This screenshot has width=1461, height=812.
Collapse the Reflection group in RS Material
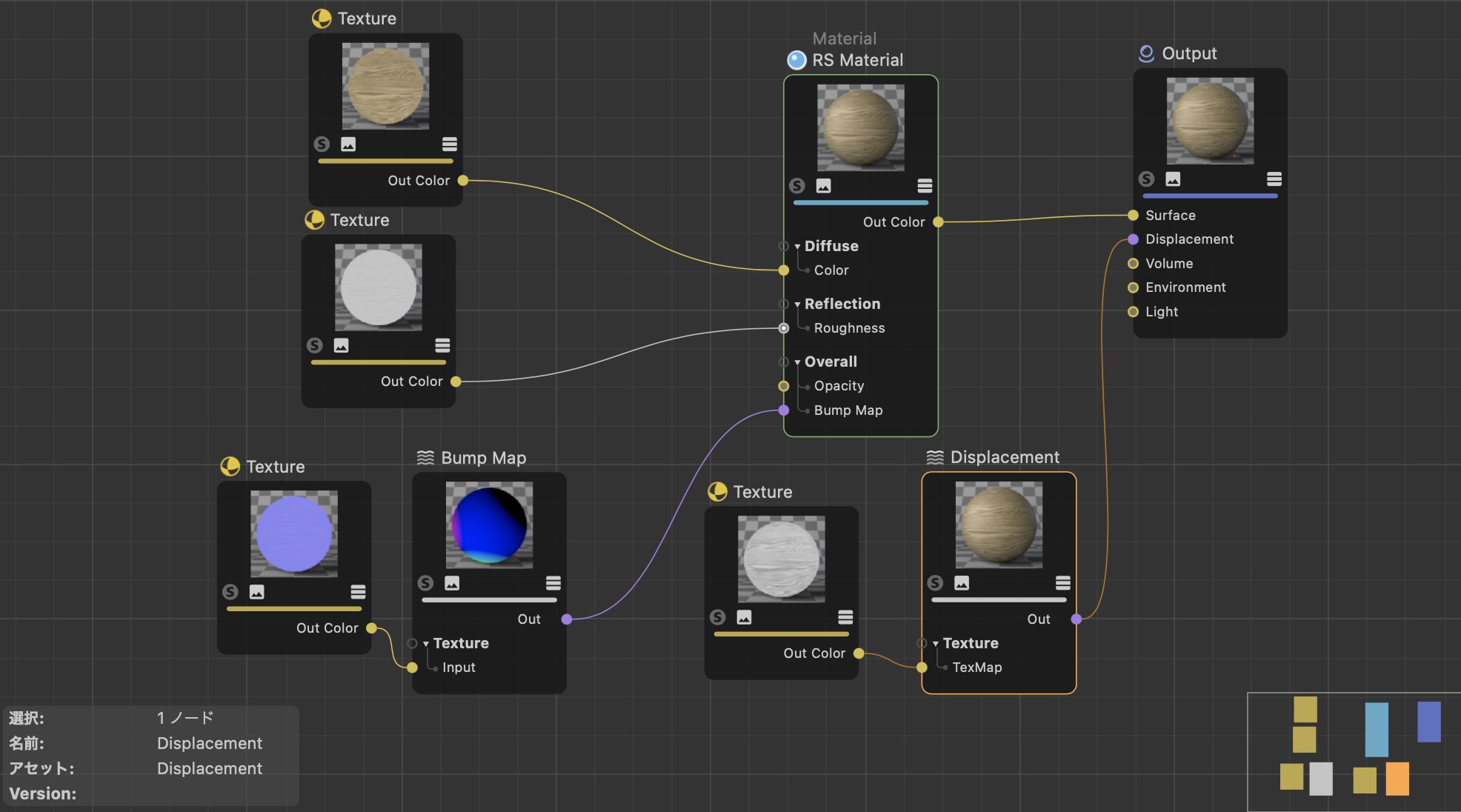pos(797,304)
